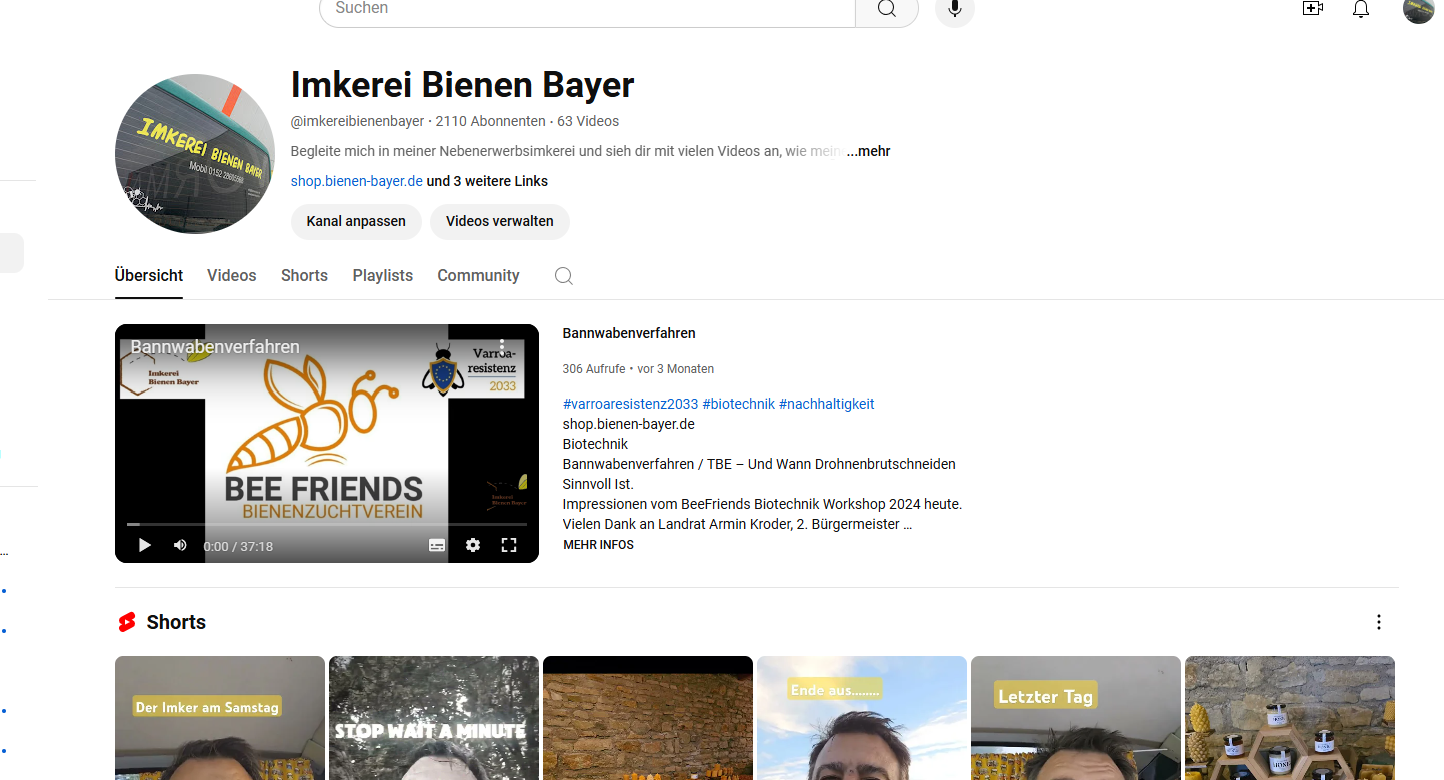The height and width of the screenshot is (780, 1444).
Task: Click the Kanal anpassen button
Action: pos(356,221)
